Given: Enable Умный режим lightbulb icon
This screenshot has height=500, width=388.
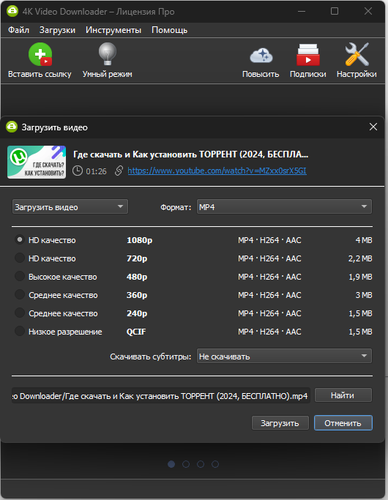Looking at the screenshot, I should [x=107, y=54].
